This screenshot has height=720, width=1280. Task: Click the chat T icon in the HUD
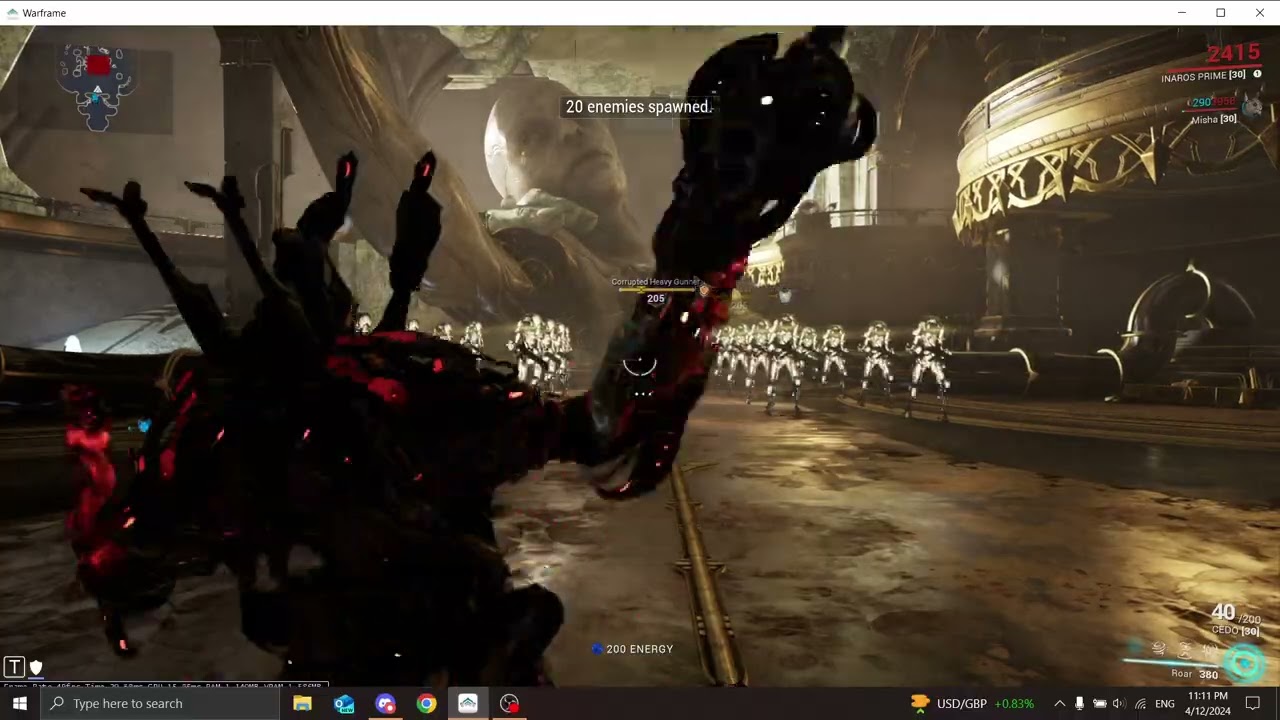click(14, 667)
